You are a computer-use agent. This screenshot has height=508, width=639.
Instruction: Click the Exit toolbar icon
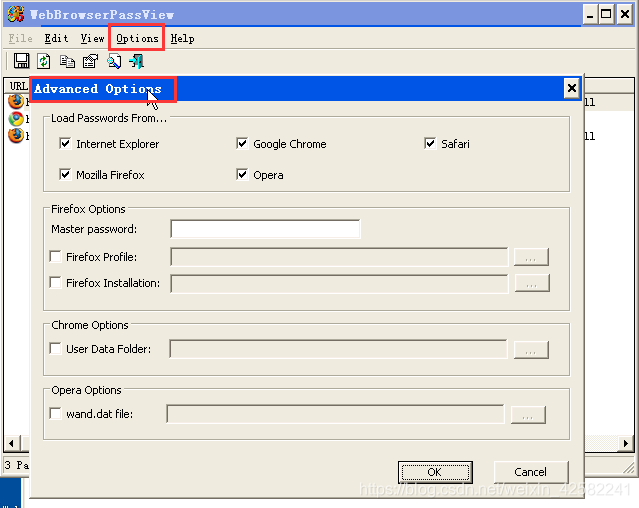click(x=137, y=62)
